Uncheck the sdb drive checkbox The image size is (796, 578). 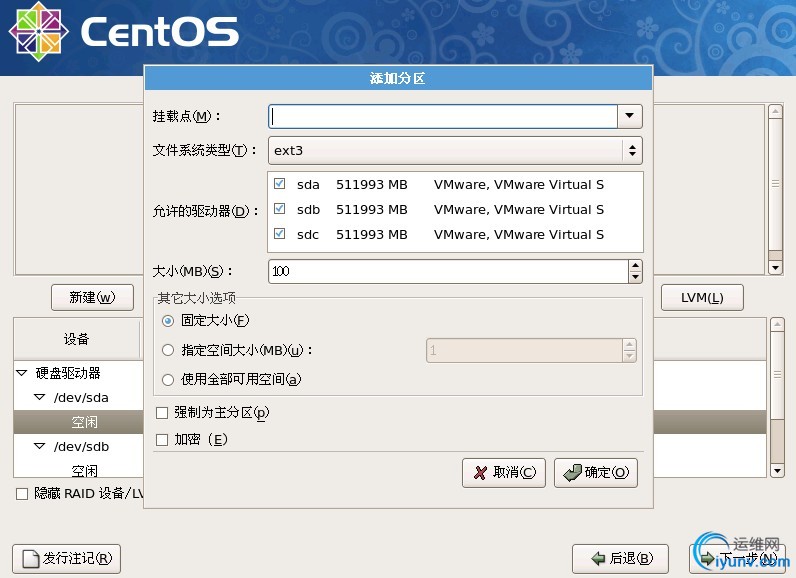279,209
